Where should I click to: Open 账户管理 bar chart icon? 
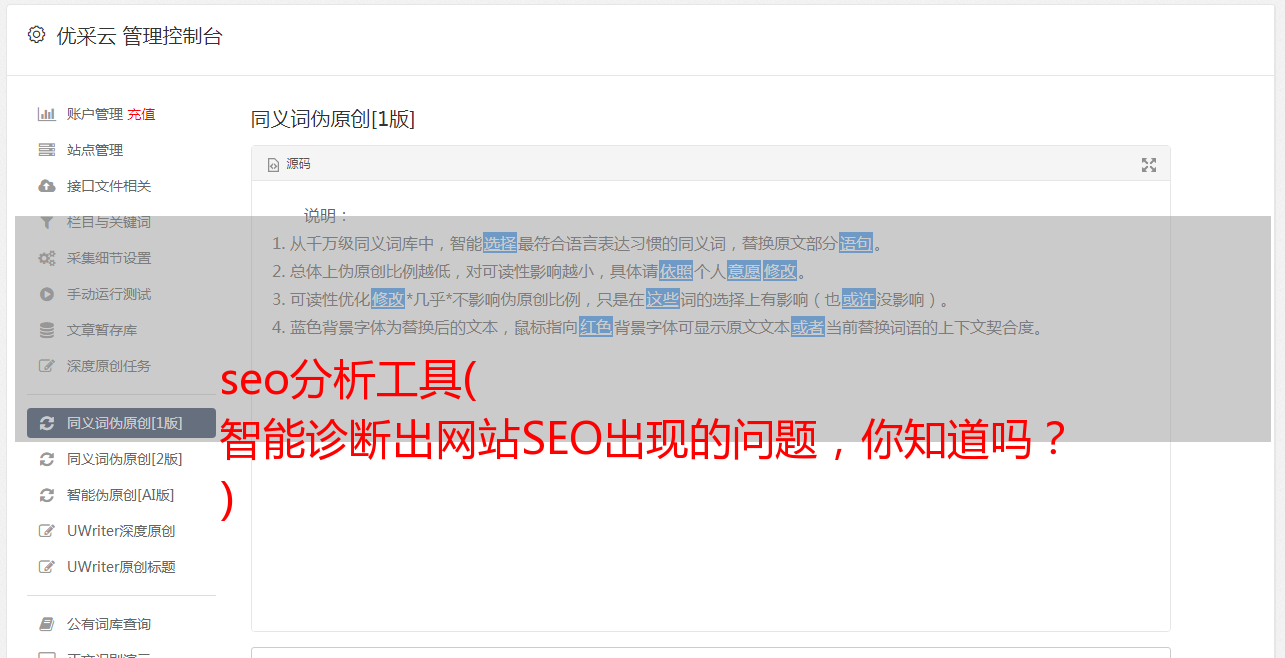[46, 114]
